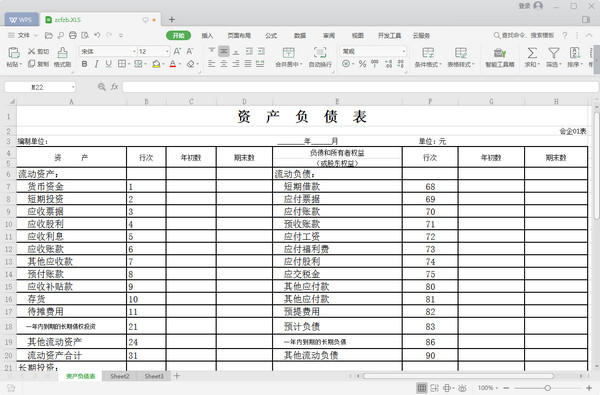Click the help question mark icon
The width and height of the screenshot is (600, 395).
click(x=565, y=35)
